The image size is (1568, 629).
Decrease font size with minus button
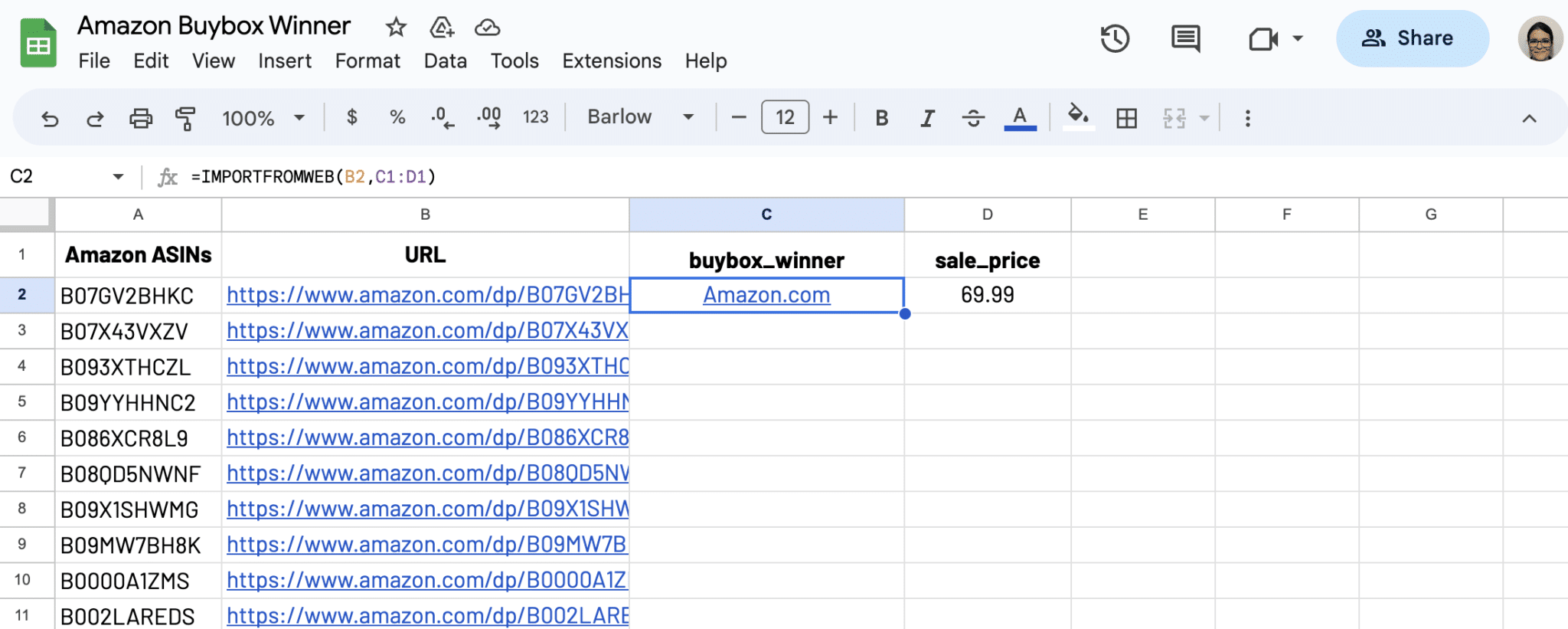click(x=739, y=117)
